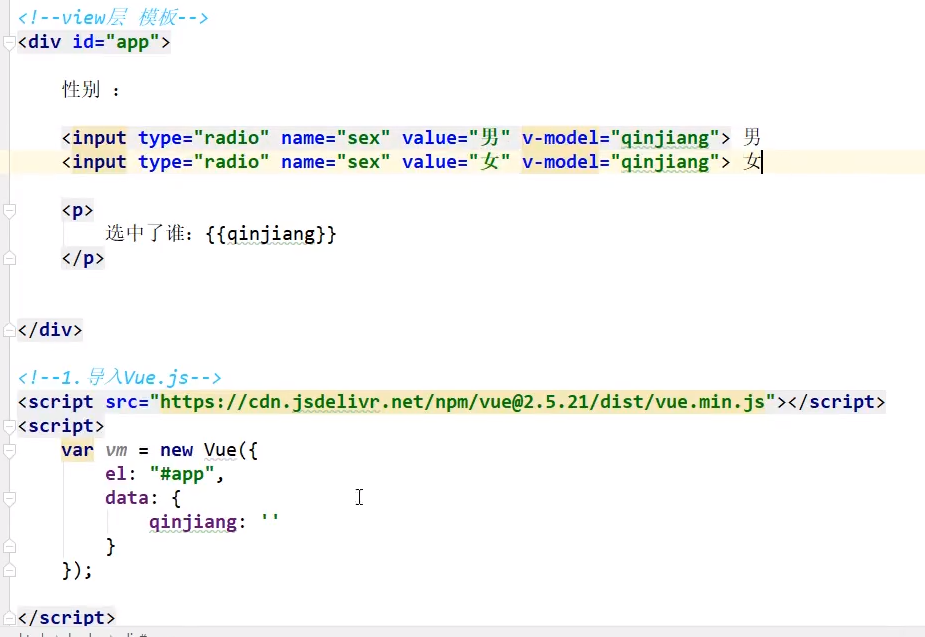925x637 pixels.
Task: Click the view层 模板 comment line
Action: tap(113, 18)
